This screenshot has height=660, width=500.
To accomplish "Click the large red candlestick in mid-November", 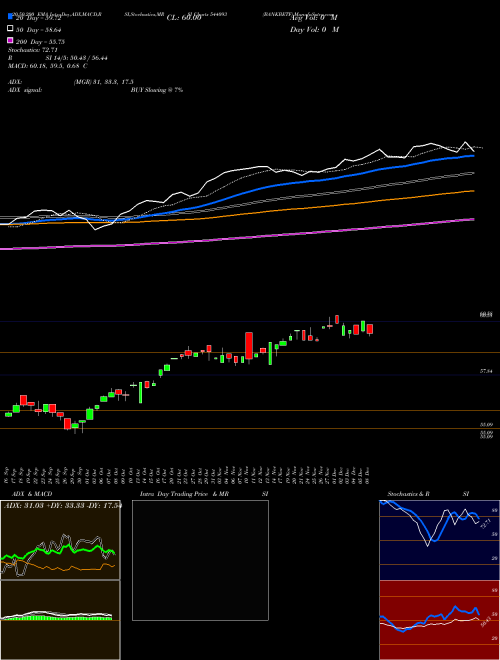I will tap(249, 346).
